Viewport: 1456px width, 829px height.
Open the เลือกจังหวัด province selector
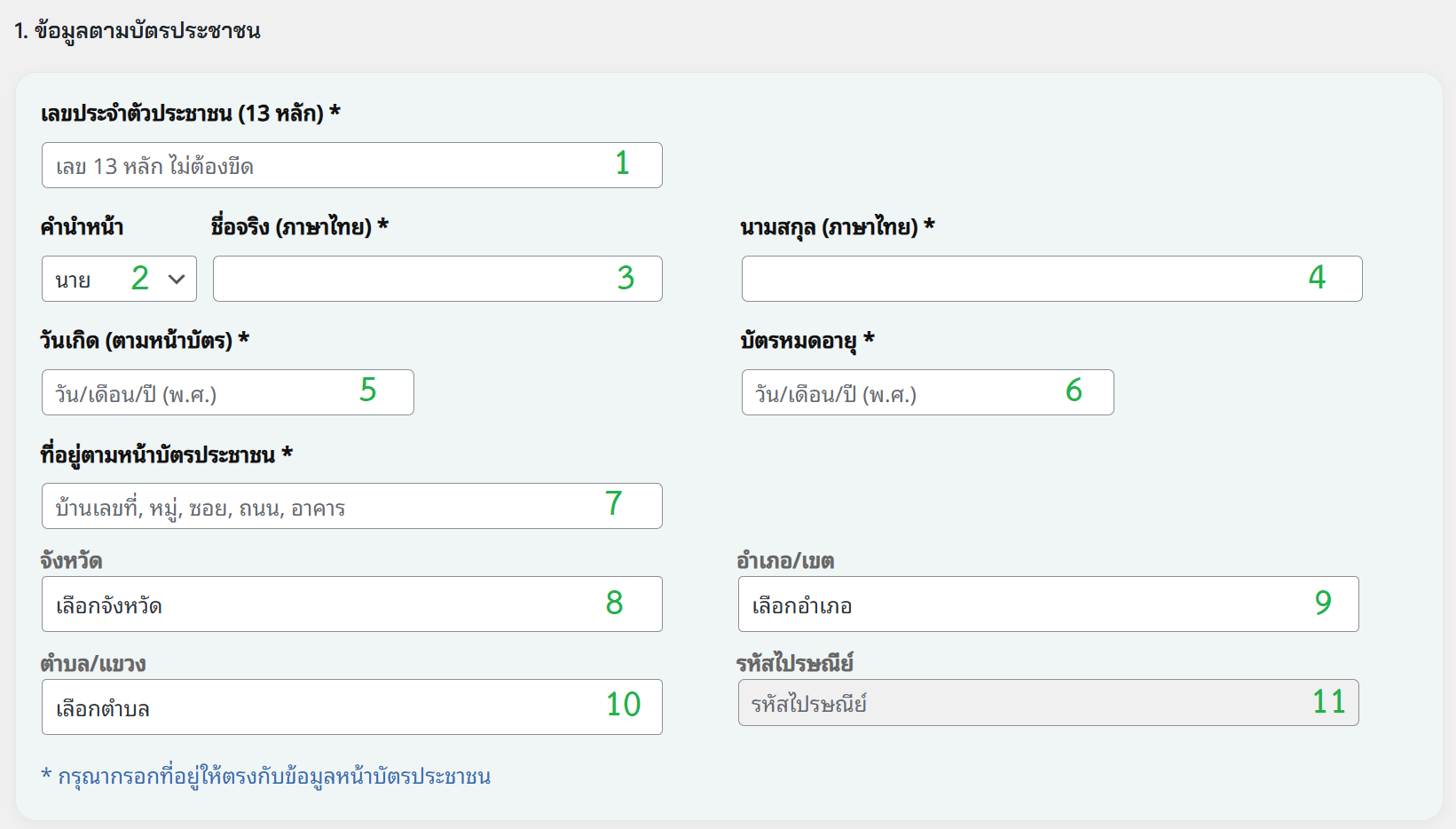351,604
